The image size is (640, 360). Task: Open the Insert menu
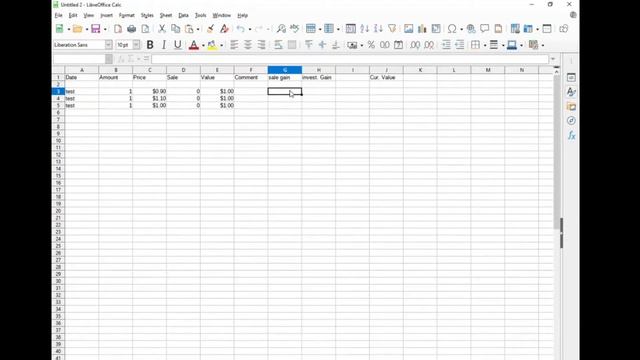pyautogui.click(x=107, y=16)
